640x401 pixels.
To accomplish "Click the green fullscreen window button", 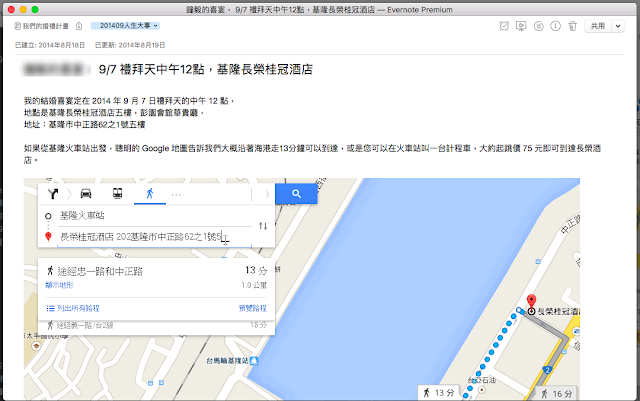I will (x=35, y=9).
